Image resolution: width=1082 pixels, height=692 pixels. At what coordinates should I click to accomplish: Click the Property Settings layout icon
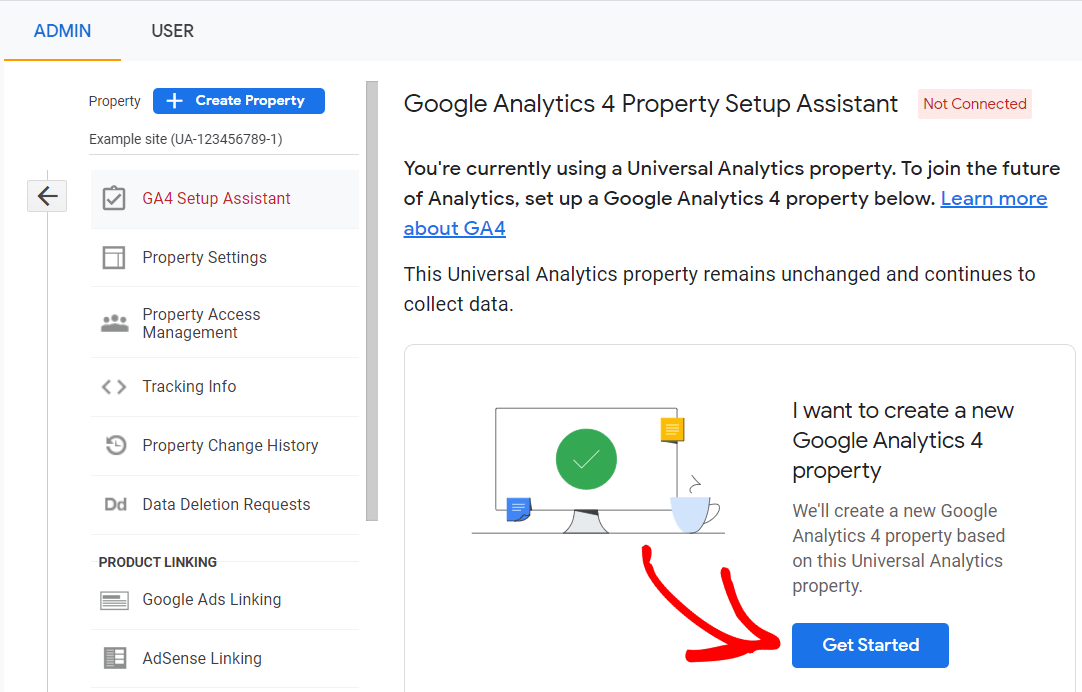(114, 258)
